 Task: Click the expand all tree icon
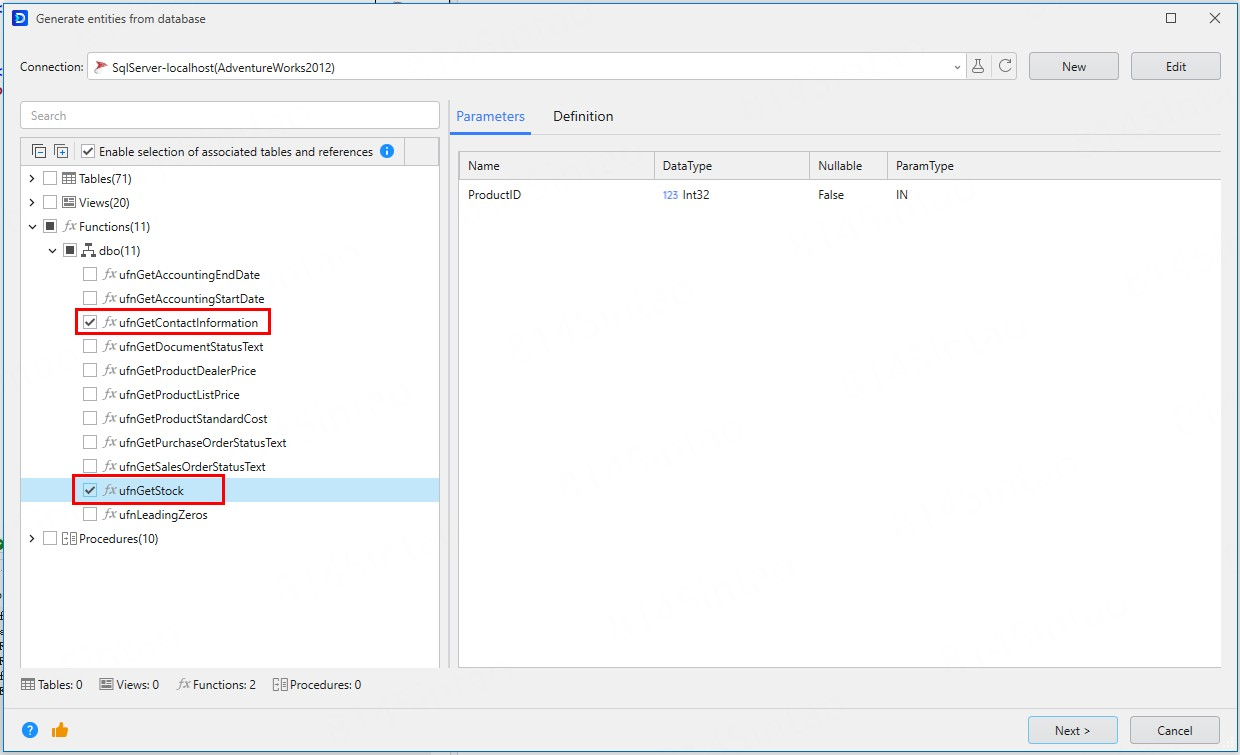pyautogui.click(x=61, y=152)
